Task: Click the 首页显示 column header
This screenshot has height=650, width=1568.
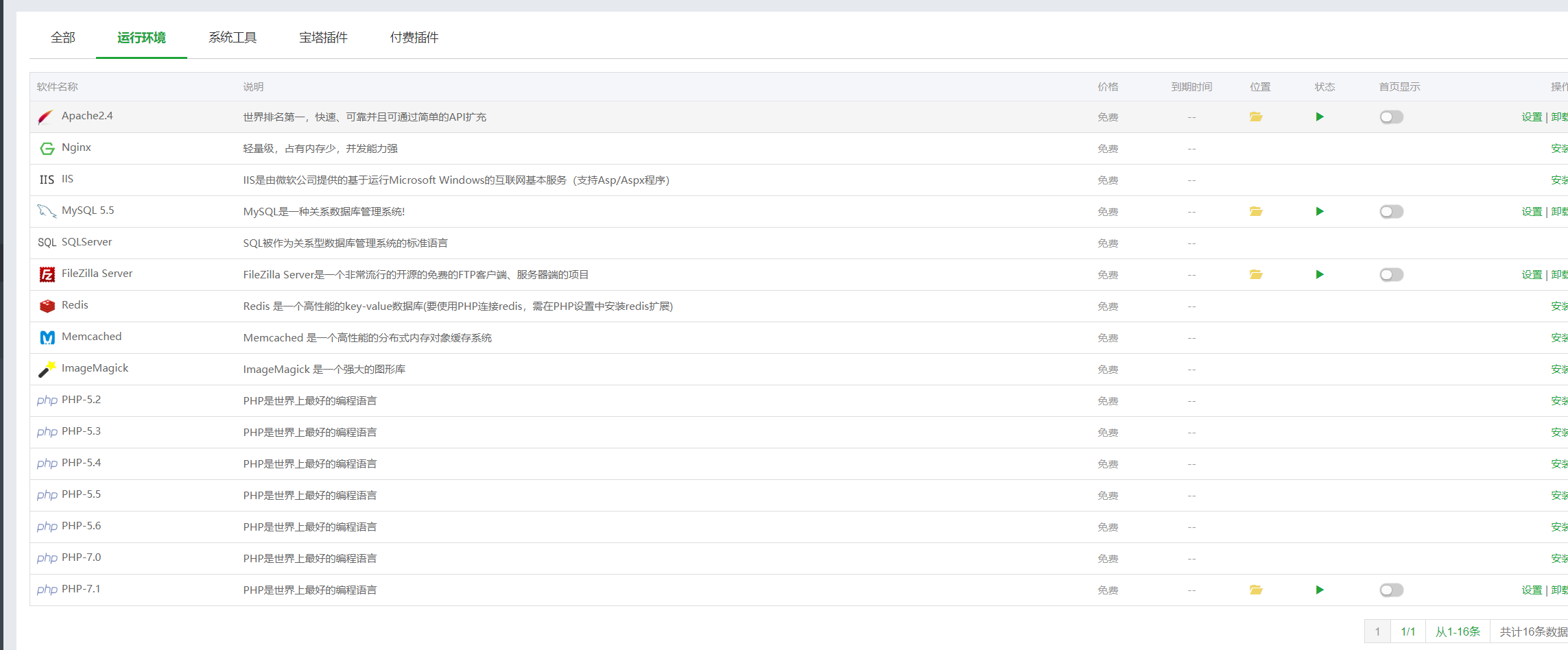Action: 1399,87
